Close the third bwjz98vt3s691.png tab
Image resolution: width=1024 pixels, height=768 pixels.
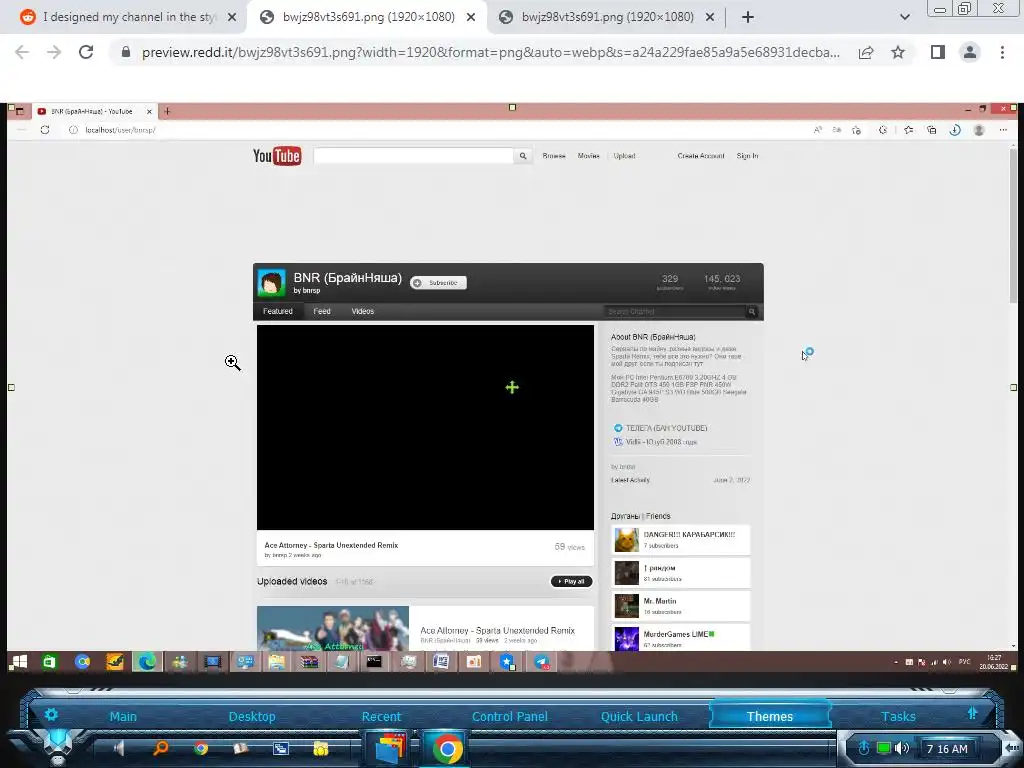pos(710,18)
